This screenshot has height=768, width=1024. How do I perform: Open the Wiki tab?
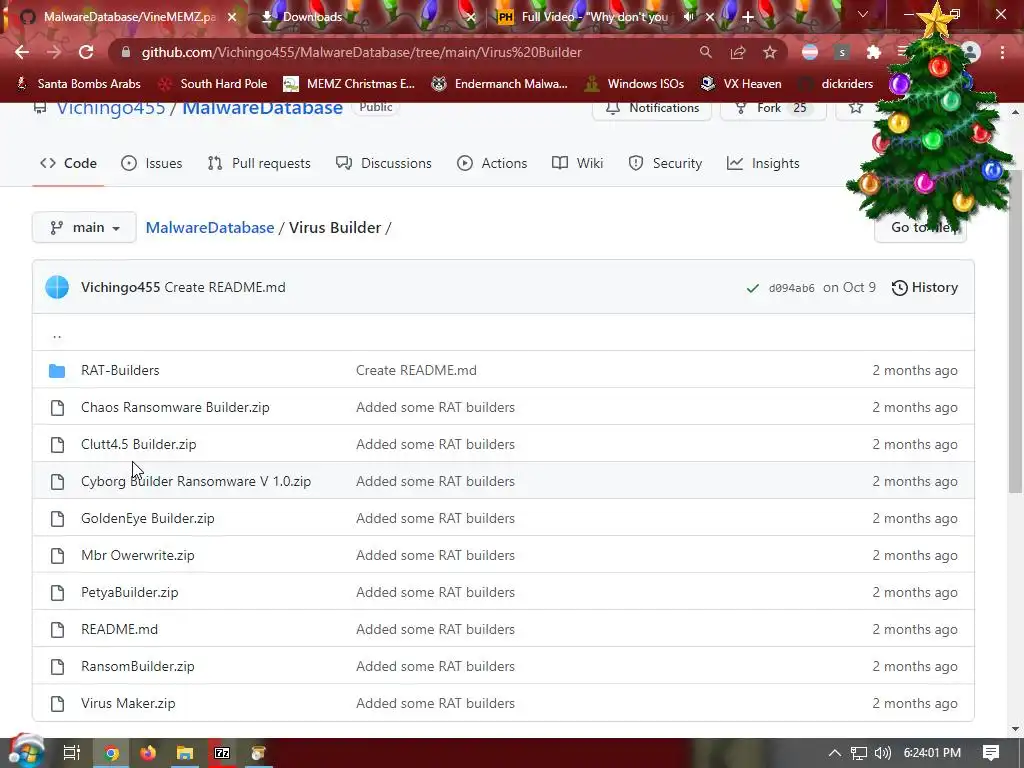click(x=577, y=163)
